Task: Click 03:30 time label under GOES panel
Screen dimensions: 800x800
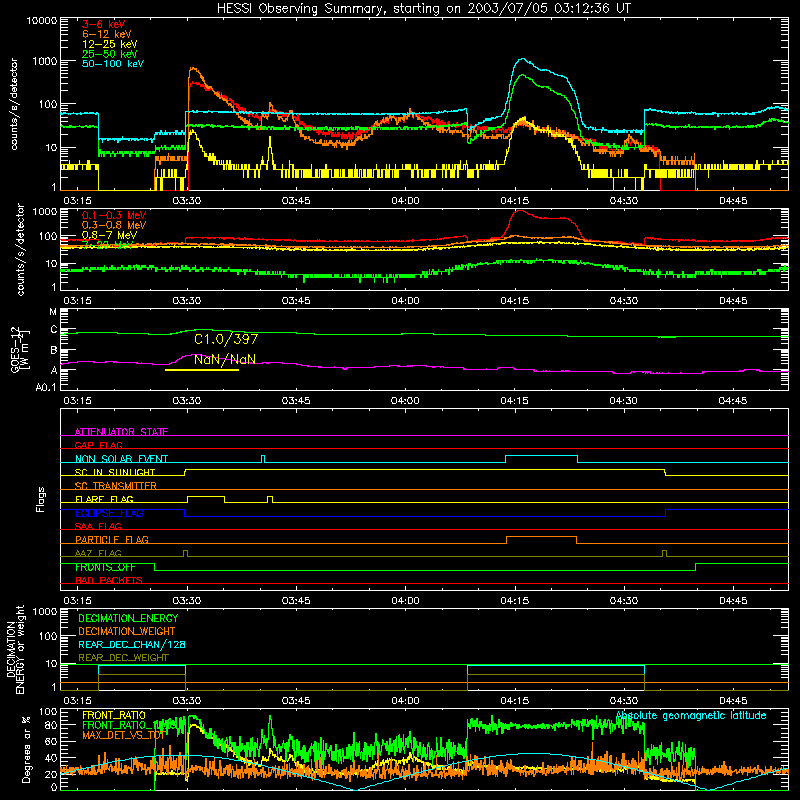Action: [187, 401]
